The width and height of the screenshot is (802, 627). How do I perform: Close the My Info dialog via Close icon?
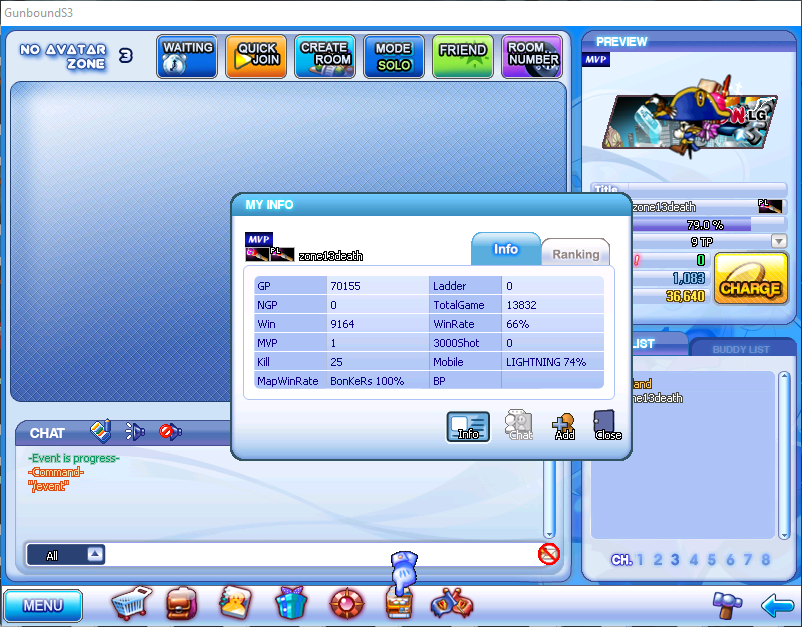click(x=607, y=426)
